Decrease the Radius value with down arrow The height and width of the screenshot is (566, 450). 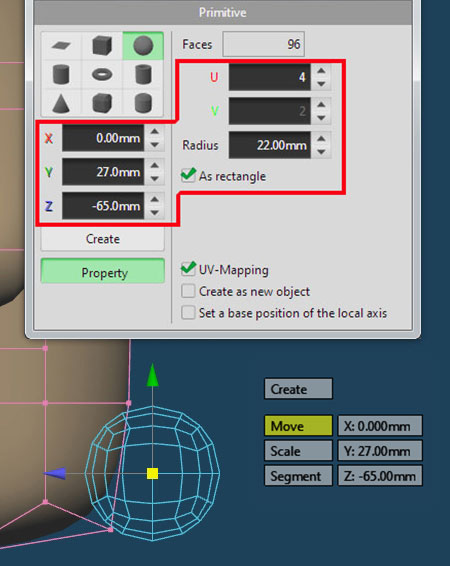[x=321, y=152]
